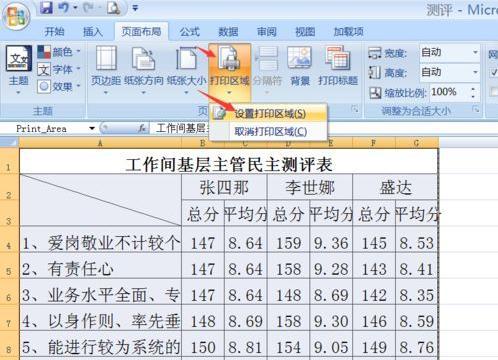Image resolution: width=498 pixels, height=360 pixels.
Task: Open the 插入 tab
Action: [x=93, y=32]
